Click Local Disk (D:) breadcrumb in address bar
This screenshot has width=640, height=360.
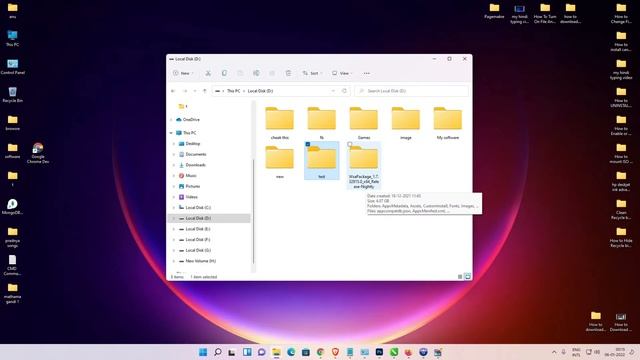coord(260,91)
